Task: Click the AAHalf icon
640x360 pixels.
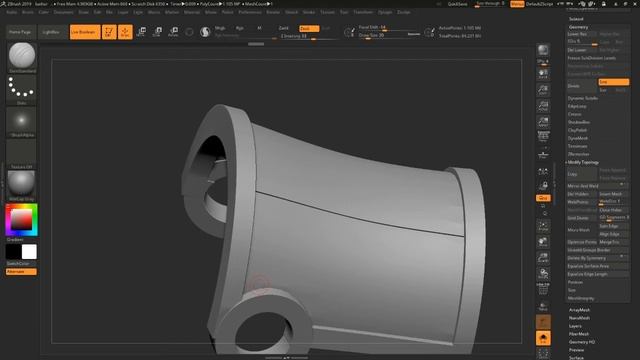Action: click(x=543, y=122)
